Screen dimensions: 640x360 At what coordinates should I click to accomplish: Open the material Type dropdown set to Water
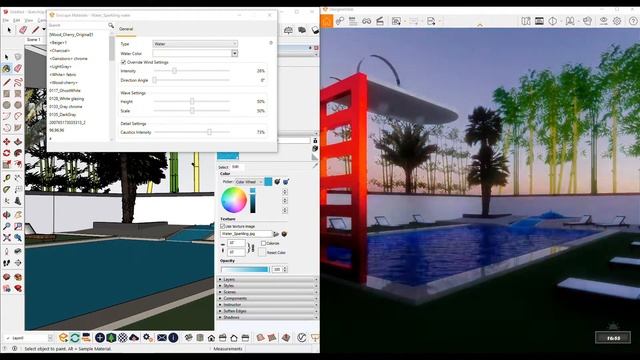(x=195, y=44)
